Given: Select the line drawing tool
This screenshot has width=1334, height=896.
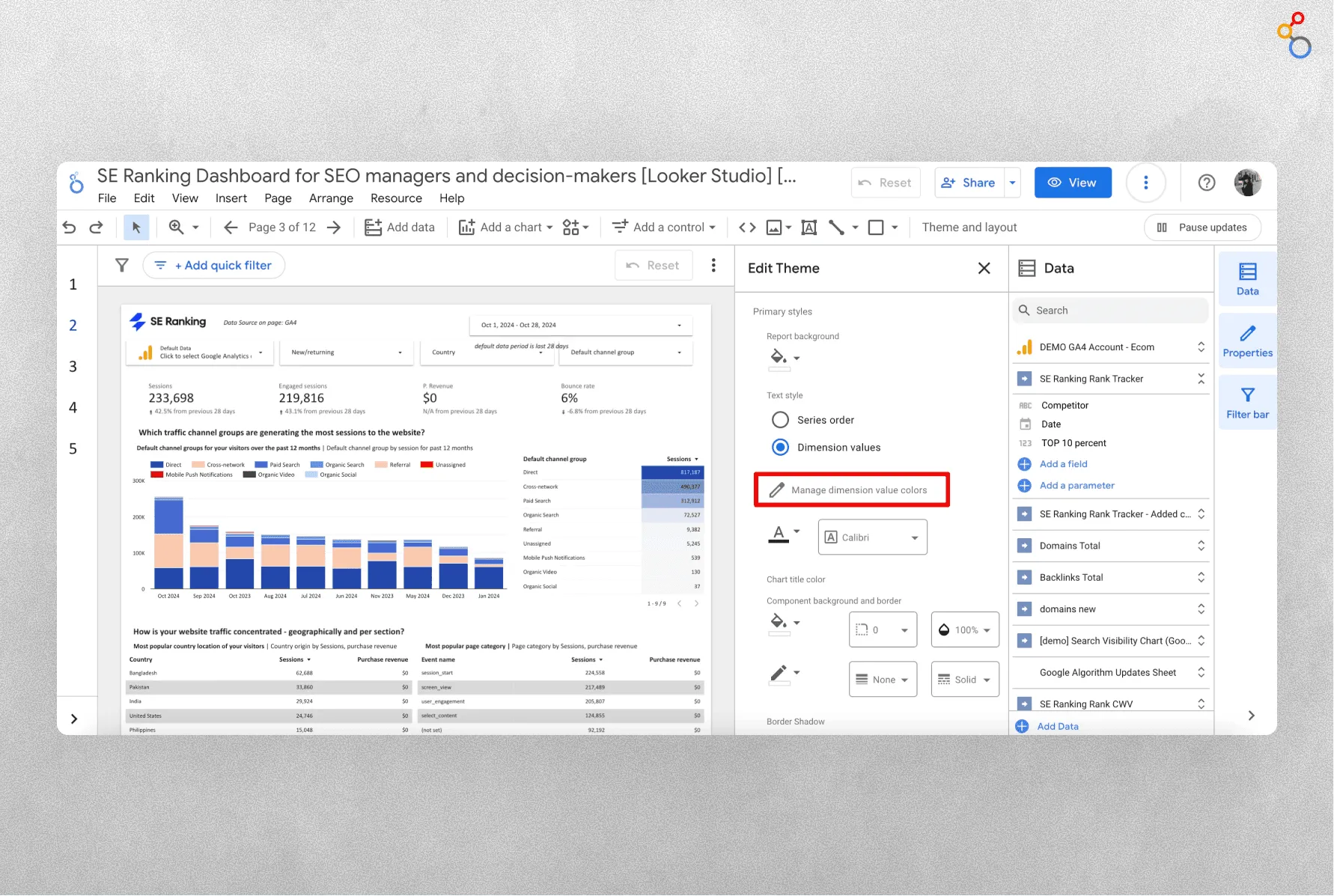Looking at the screenshot, I should tap(837, 228).
